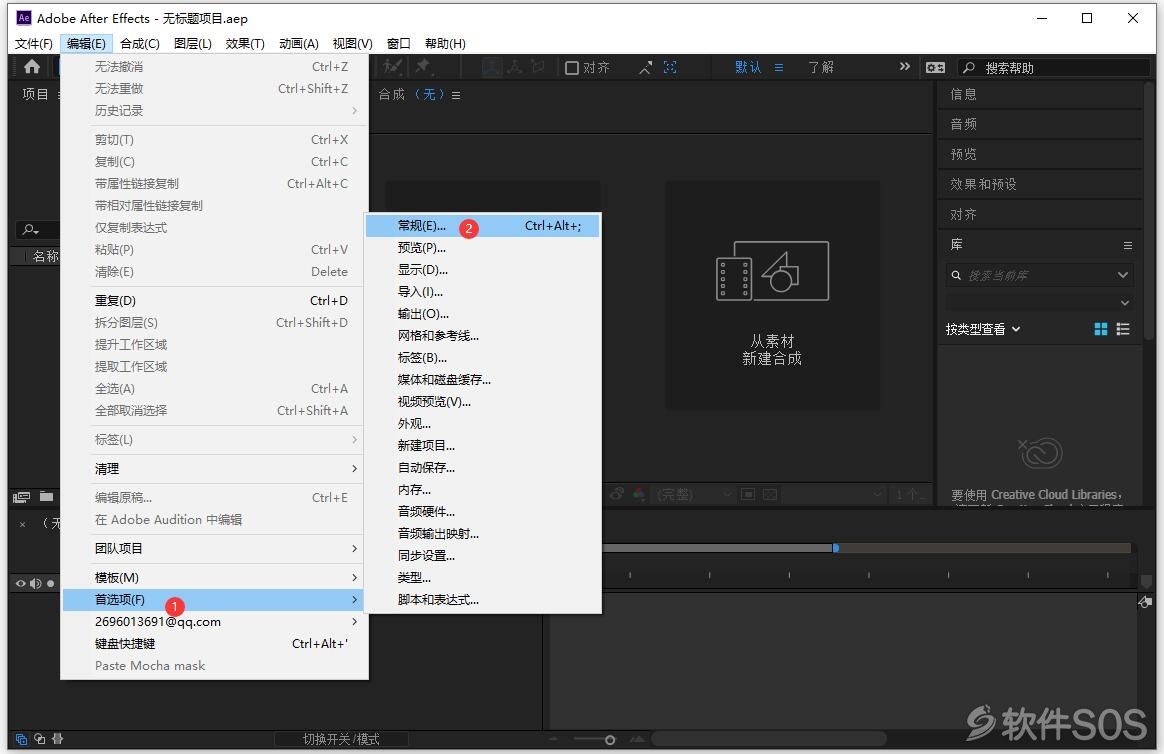
Task: Choose 常规(E)... preferences entry
Action: [483, 226]
